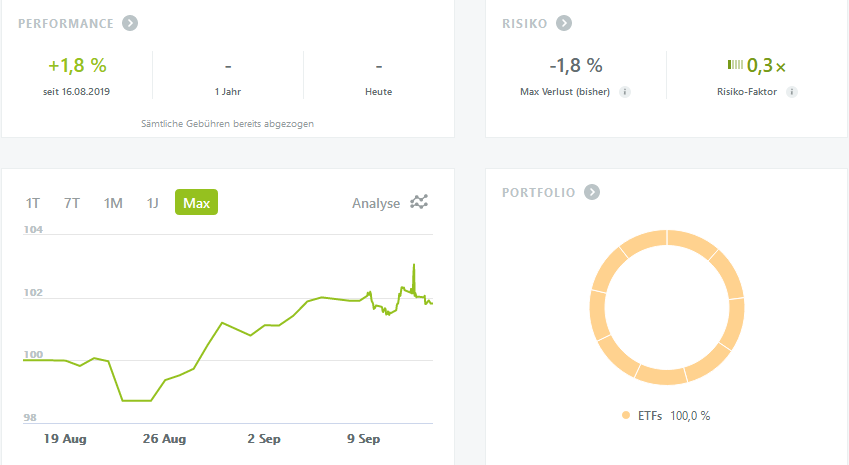
Task: Open Risiko details arrow icon
Action: pos(564,23)
